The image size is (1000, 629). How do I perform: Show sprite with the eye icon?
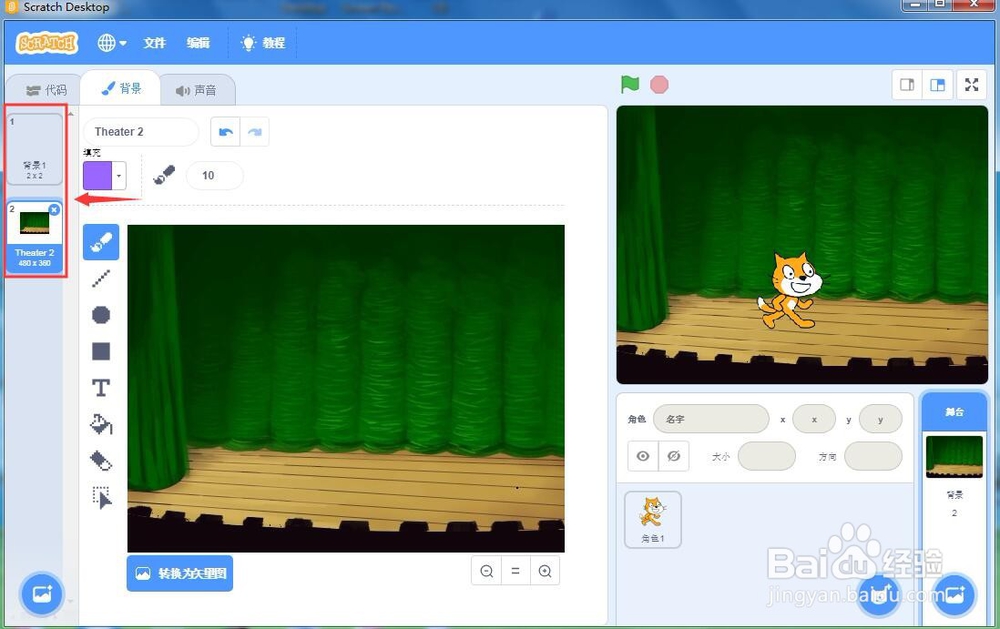pyautogui.click(x=643, y=456)
